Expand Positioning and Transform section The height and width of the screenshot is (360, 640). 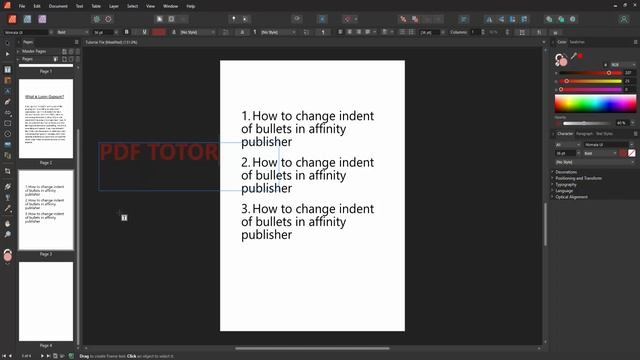tap(578, 178)
